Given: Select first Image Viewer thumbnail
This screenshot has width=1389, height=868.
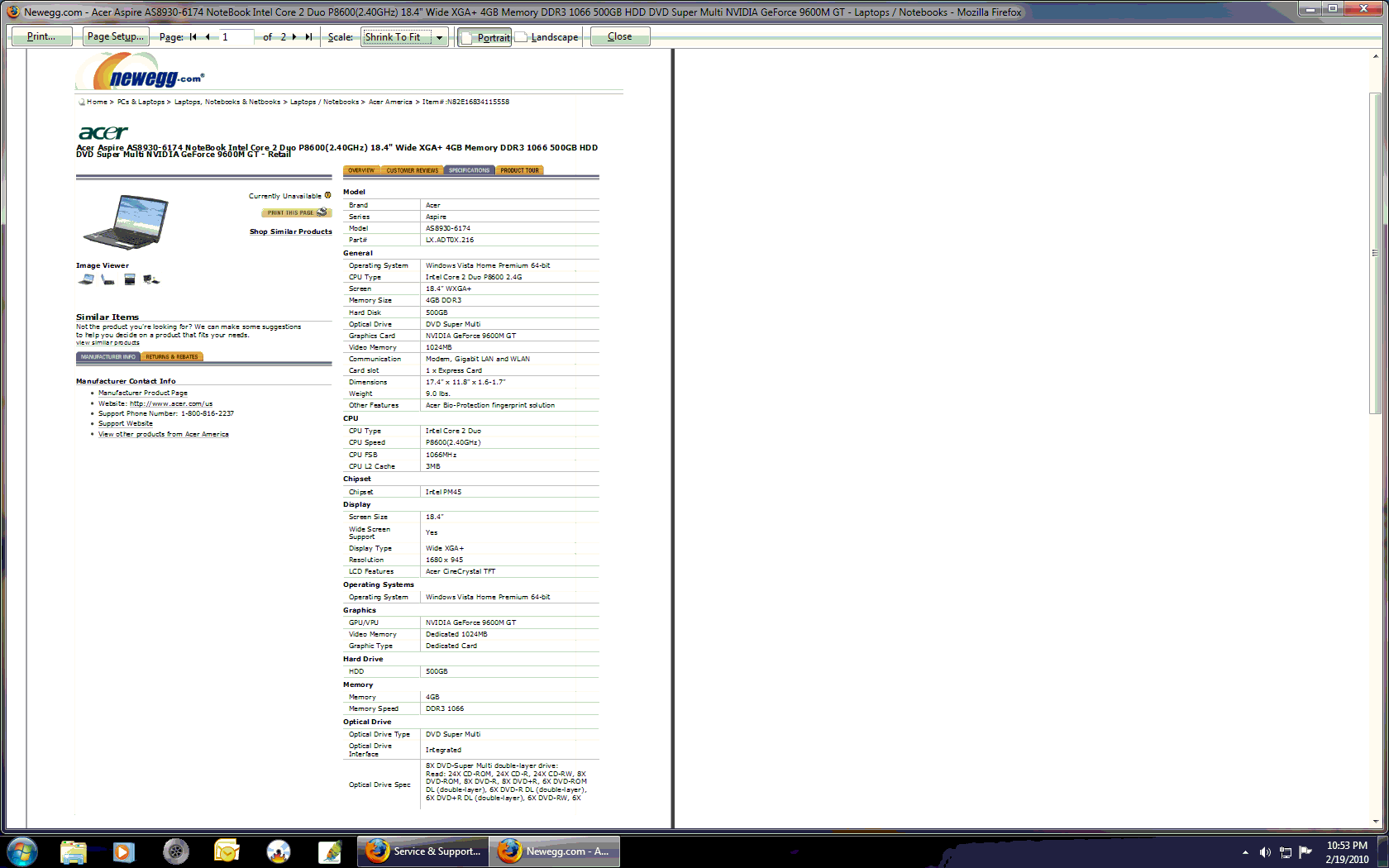Looking at the screenshot, I should point(86,279).
